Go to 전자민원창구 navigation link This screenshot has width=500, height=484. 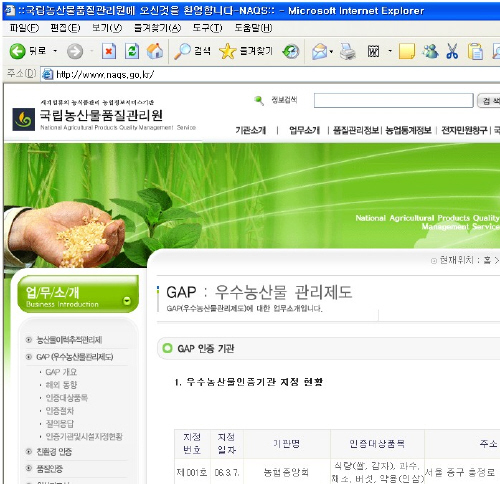(464, 130)
